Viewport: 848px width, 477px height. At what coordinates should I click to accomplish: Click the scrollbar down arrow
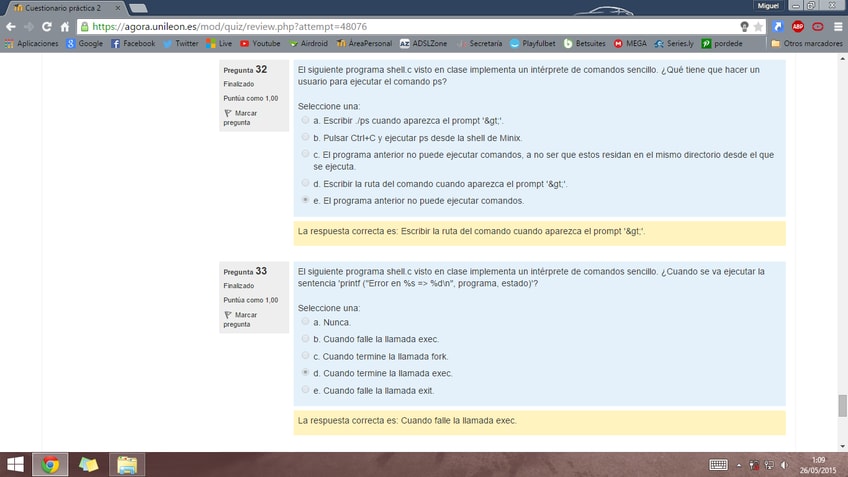(843, 447)
